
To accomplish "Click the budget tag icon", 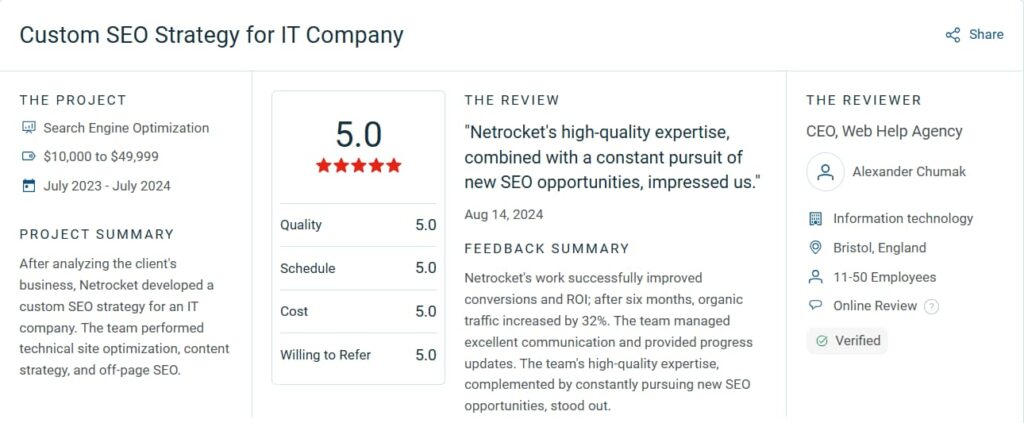I will 28,157.
